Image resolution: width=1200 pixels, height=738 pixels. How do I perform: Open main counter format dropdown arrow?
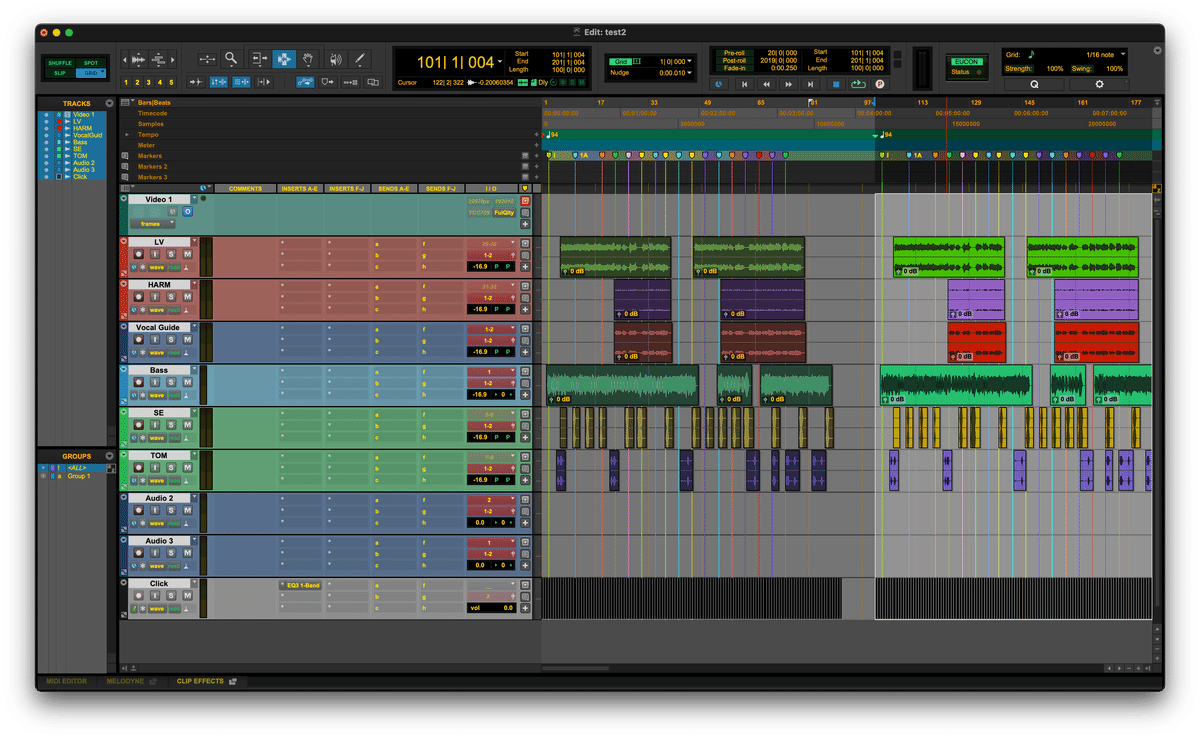[x=502, y=62]
